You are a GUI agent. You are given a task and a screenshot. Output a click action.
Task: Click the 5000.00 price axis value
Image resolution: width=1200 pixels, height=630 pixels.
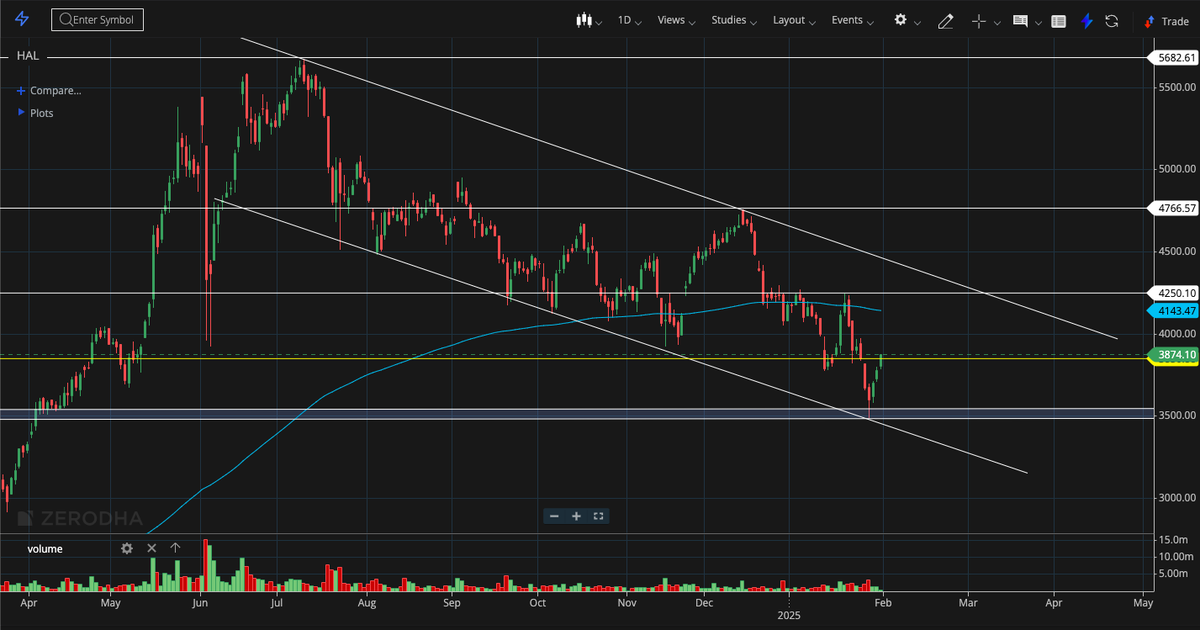click(x=1177, y=169)
